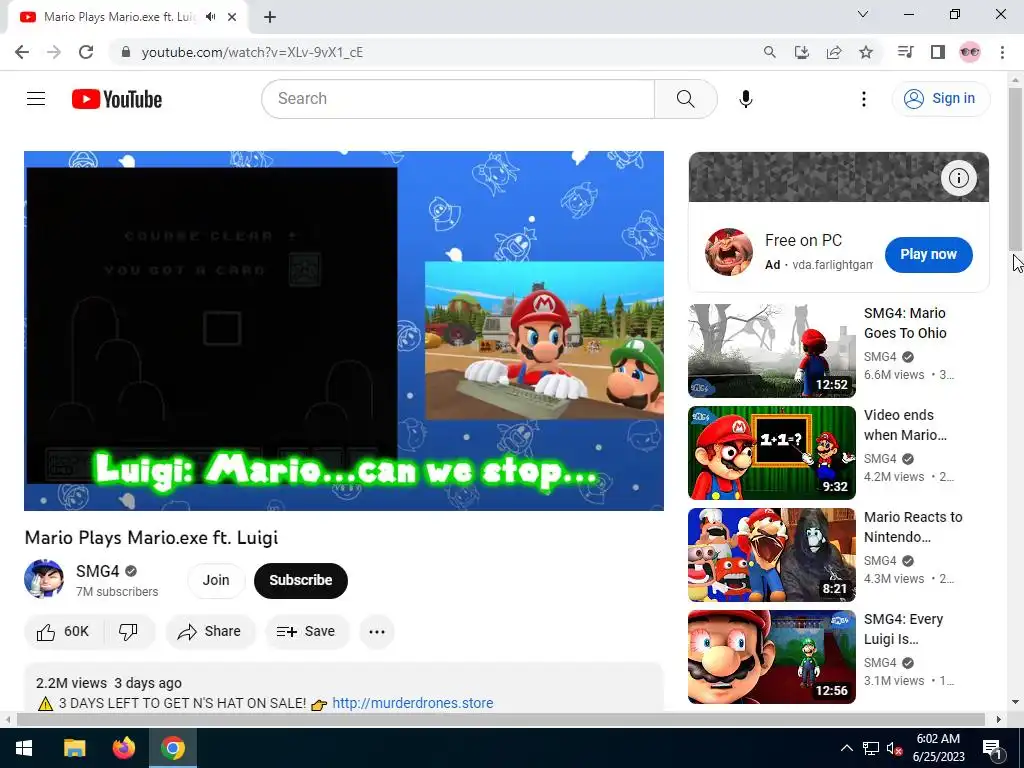
Task: Open the murderdrones.store link
Action: pyautogui.click(x=413, y=703)
